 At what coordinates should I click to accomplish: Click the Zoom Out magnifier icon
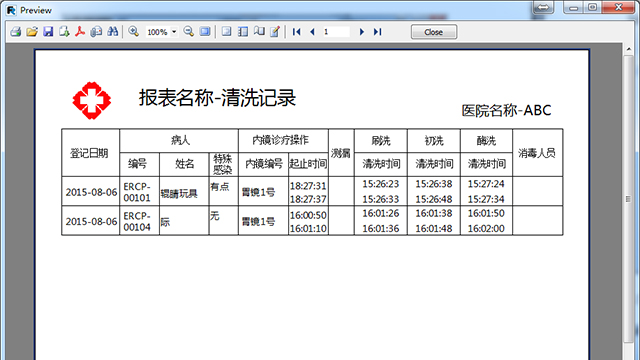pos(189,31)
